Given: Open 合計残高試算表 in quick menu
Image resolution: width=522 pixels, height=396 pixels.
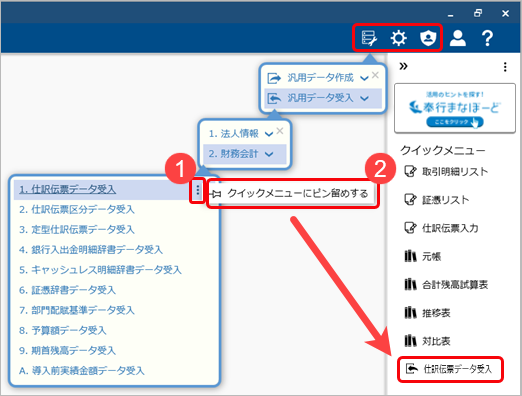Looking at the screenshot, I should pos(446,285).
